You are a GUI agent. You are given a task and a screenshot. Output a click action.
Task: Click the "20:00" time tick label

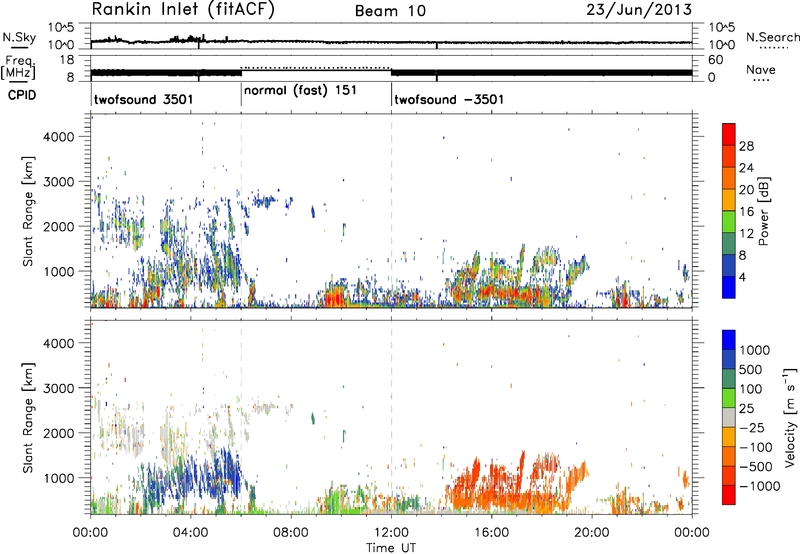(x=591, y=533)
